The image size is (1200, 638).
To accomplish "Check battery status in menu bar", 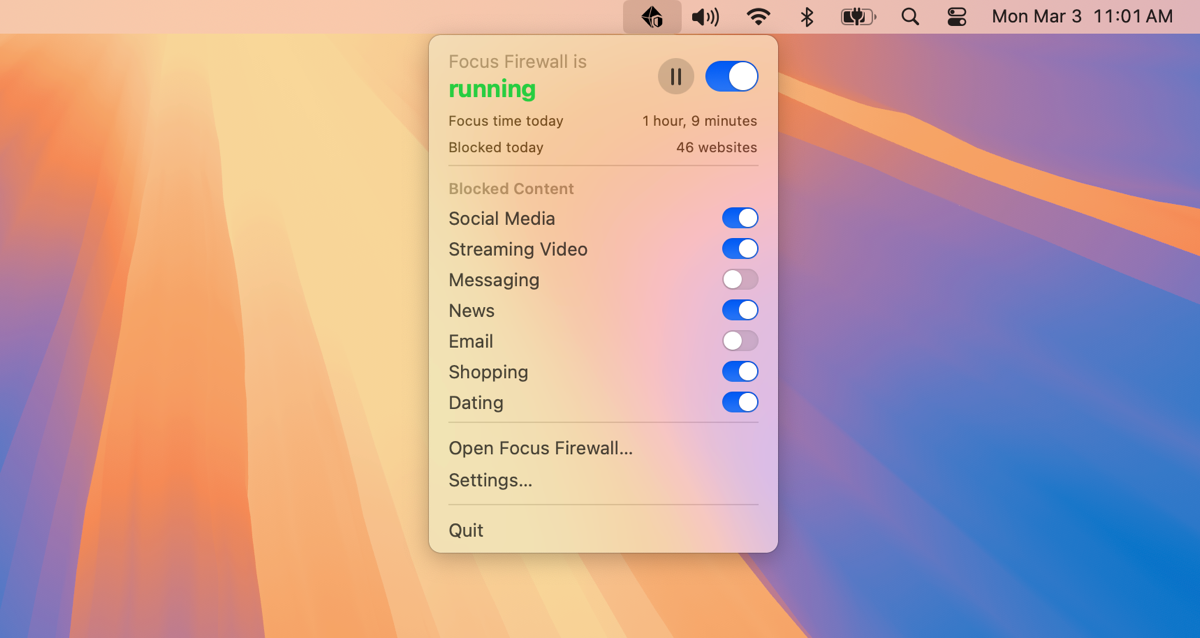I will point(858,16).
